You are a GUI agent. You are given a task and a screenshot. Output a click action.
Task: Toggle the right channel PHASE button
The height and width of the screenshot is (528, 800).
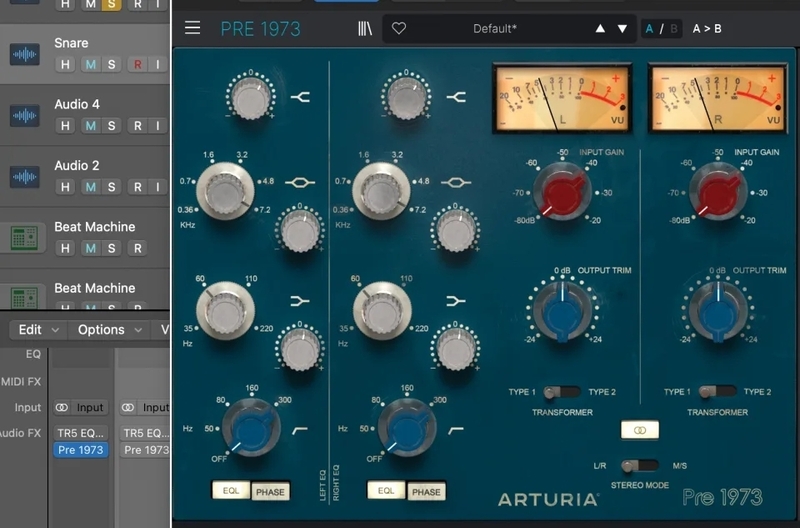(426, 491)
